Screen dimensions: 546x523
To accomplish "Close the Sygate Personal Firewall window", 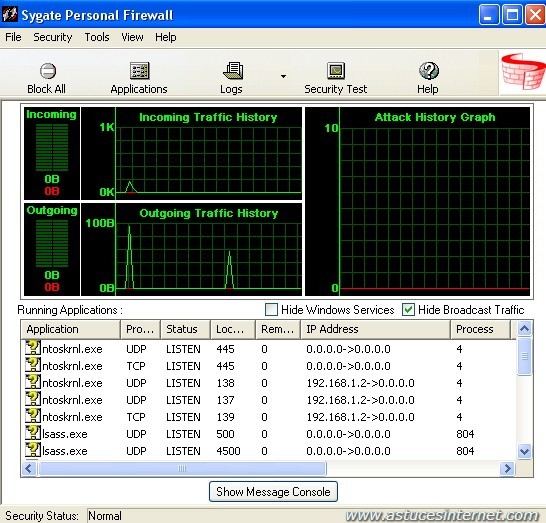I will click(535, 15).
